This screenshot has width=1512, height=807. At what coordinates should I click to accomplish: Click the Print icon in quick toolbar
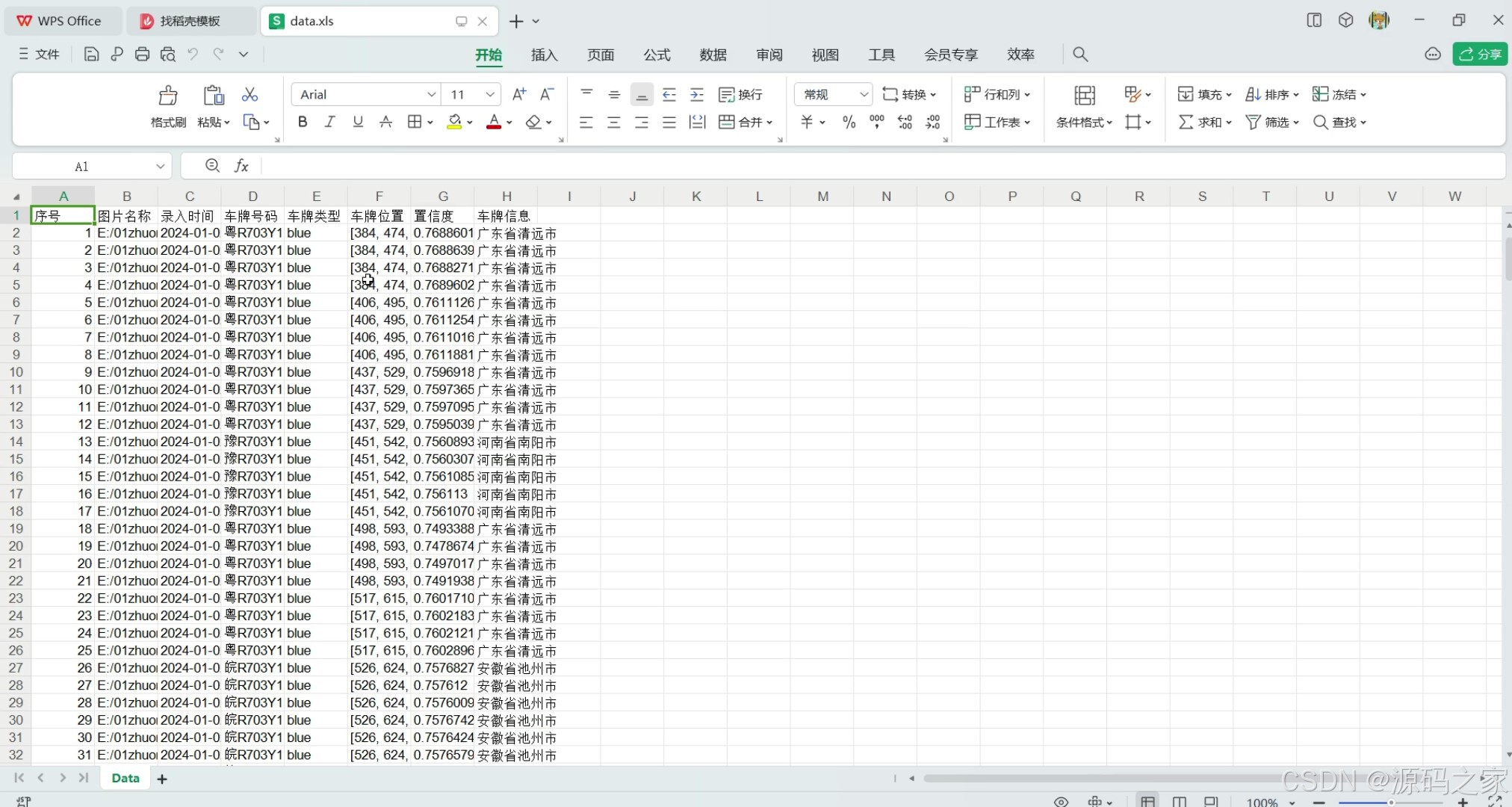pos(142,54)
